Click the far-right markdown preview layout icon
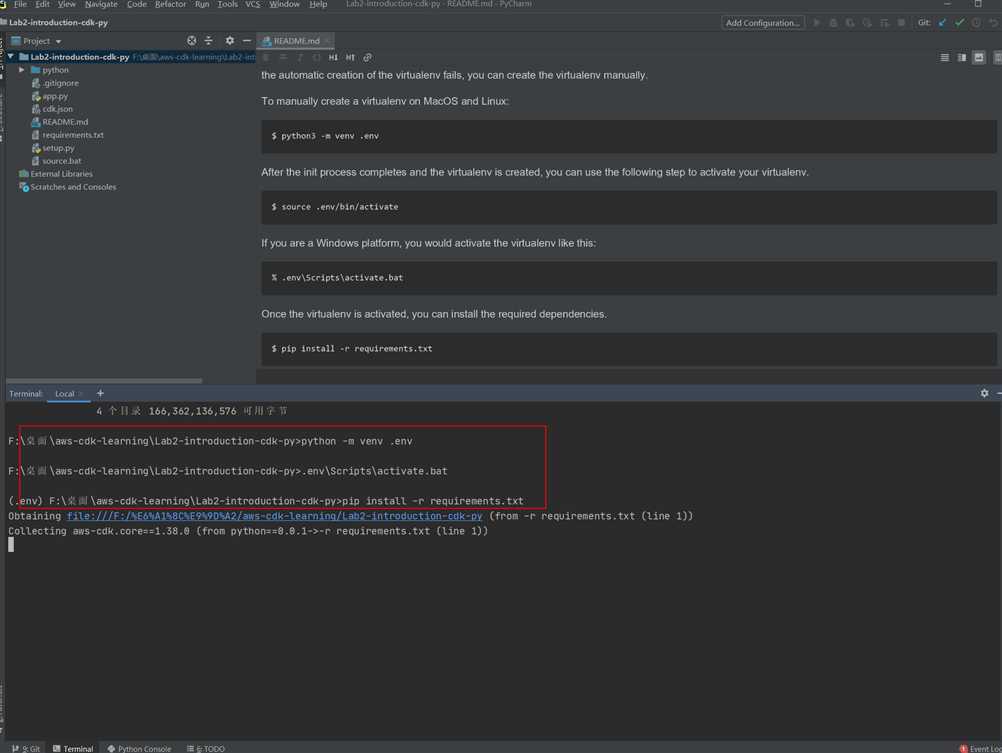Image resolution: width=1002 pixels, height=753 pixels. click(x=997, y=58)
